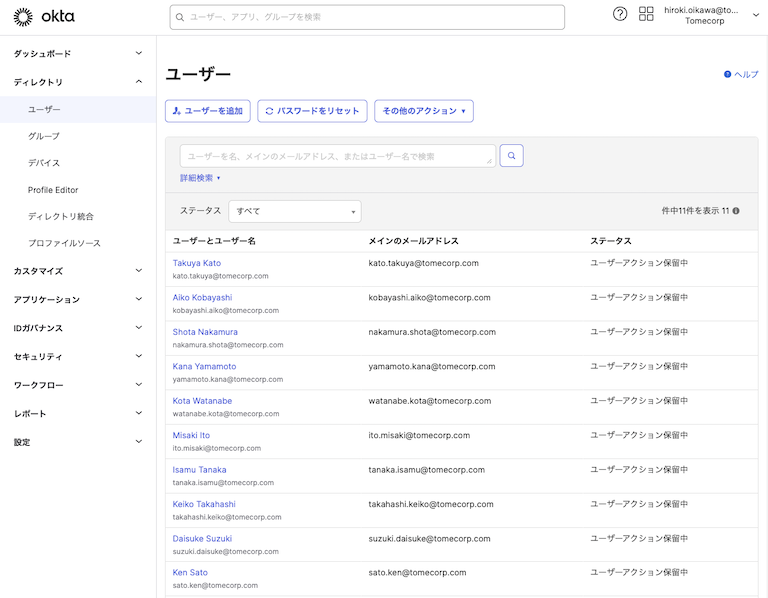Click the user search input field
This screenshot has width=768, height=598.
pos(337,156)
